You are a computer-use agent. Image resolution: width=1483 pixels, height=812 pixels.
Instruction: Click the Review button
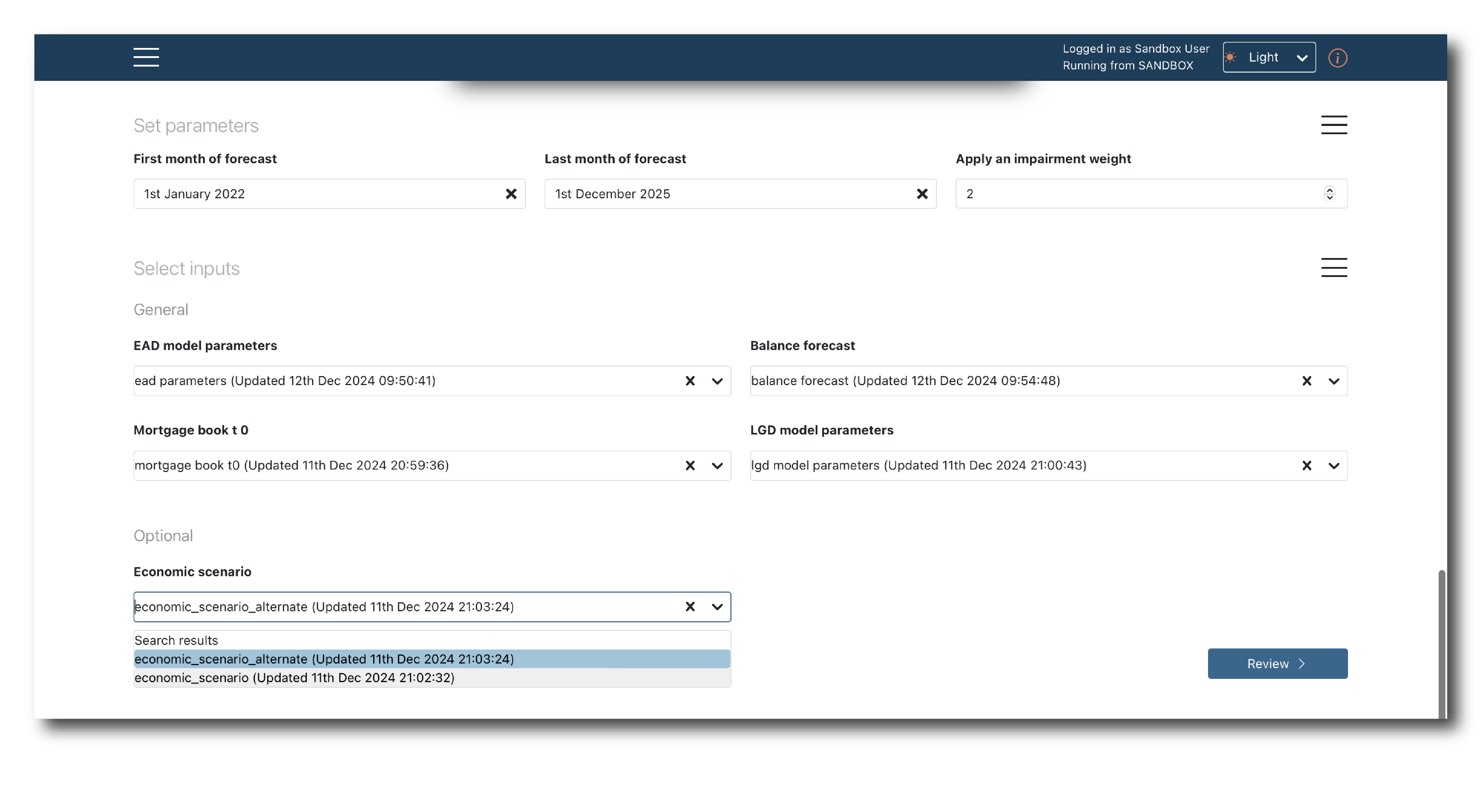[1277, 663]
